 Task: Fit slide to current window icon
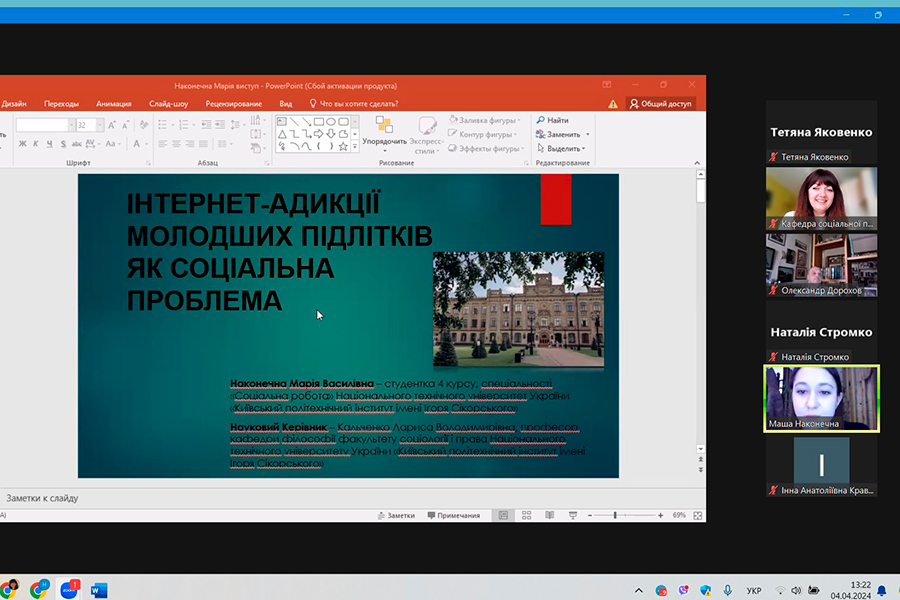pyautogui.click(x=697, y=515)
